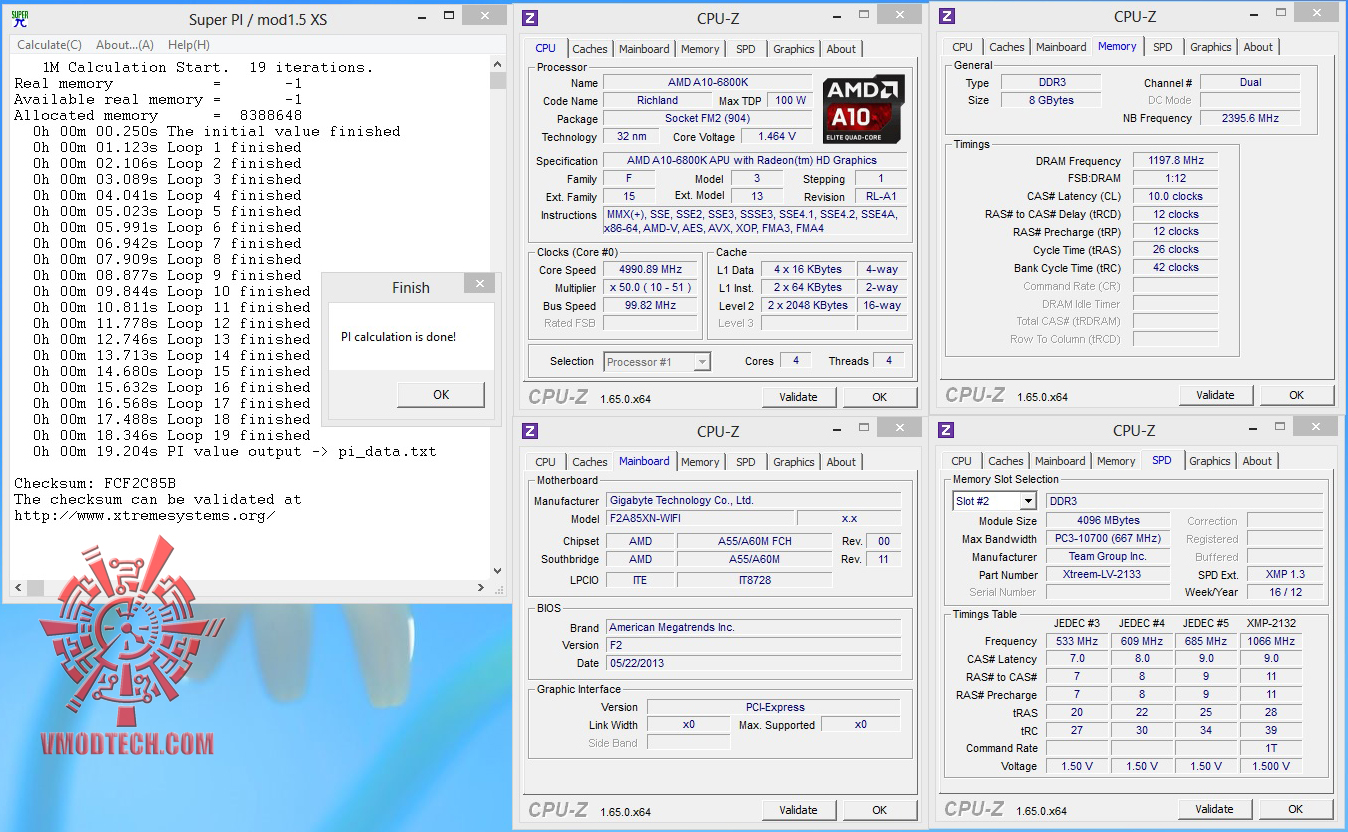Click the Super PI horizontal scrollbar left arrow
This screenshot has height=832, width=1348.
[x=18, y=590]
